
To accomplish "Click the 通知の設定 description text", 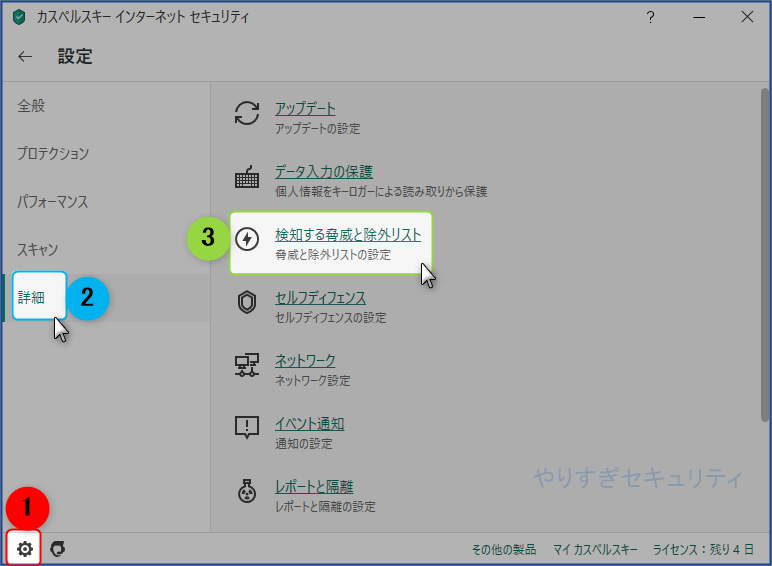I will pos(303,444).
